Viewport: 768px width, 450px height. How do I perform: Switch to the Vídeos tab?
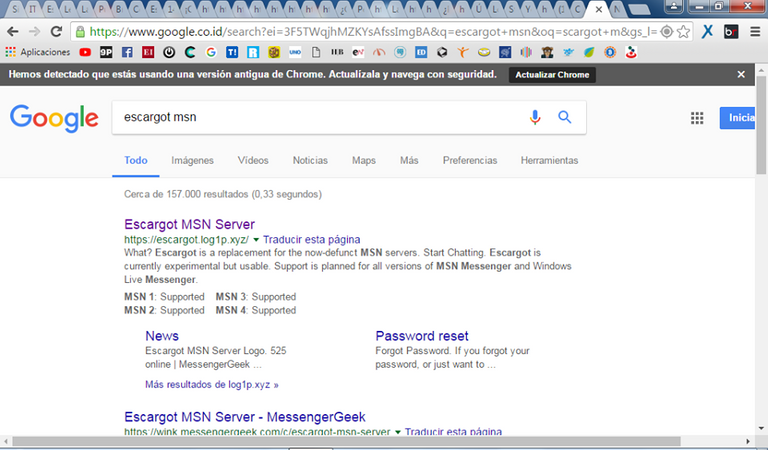coord(253,161)
